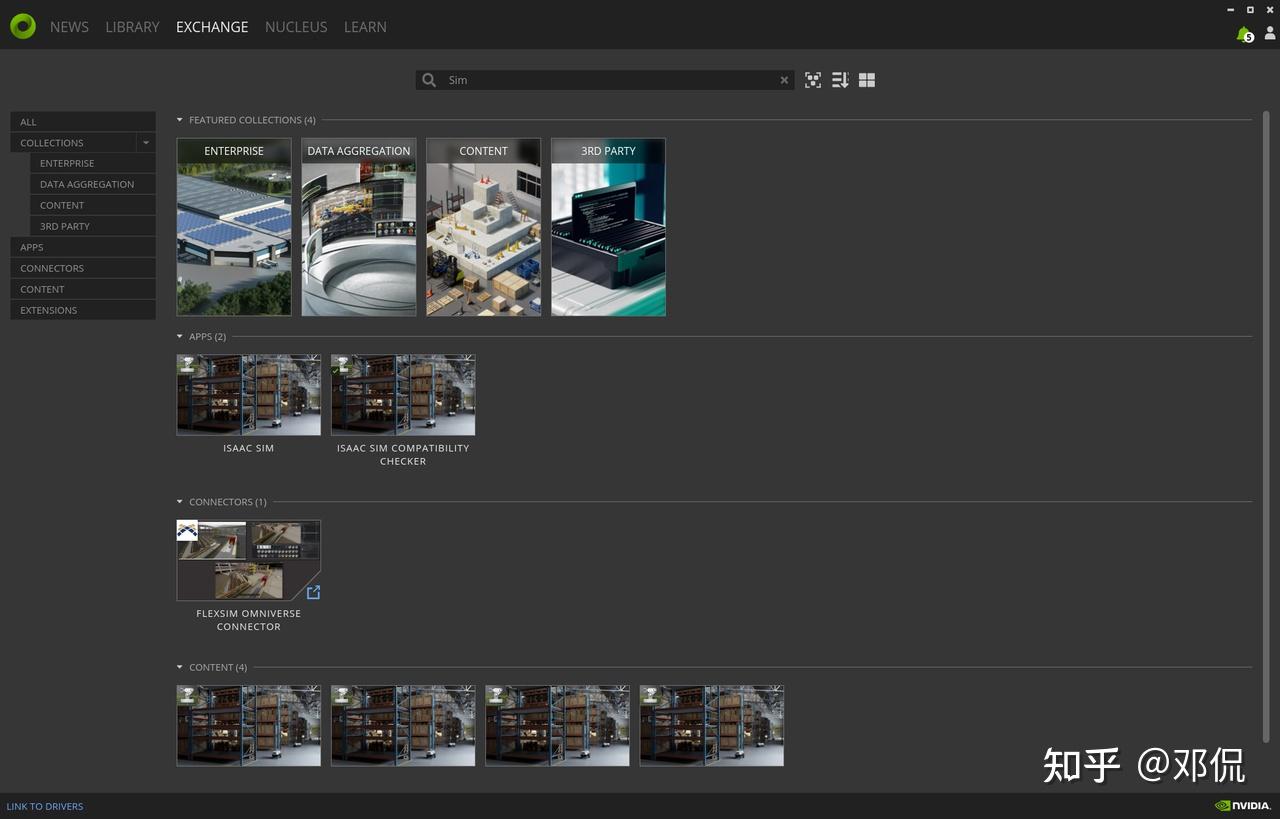Open the notifications bell with badge

1244,34
